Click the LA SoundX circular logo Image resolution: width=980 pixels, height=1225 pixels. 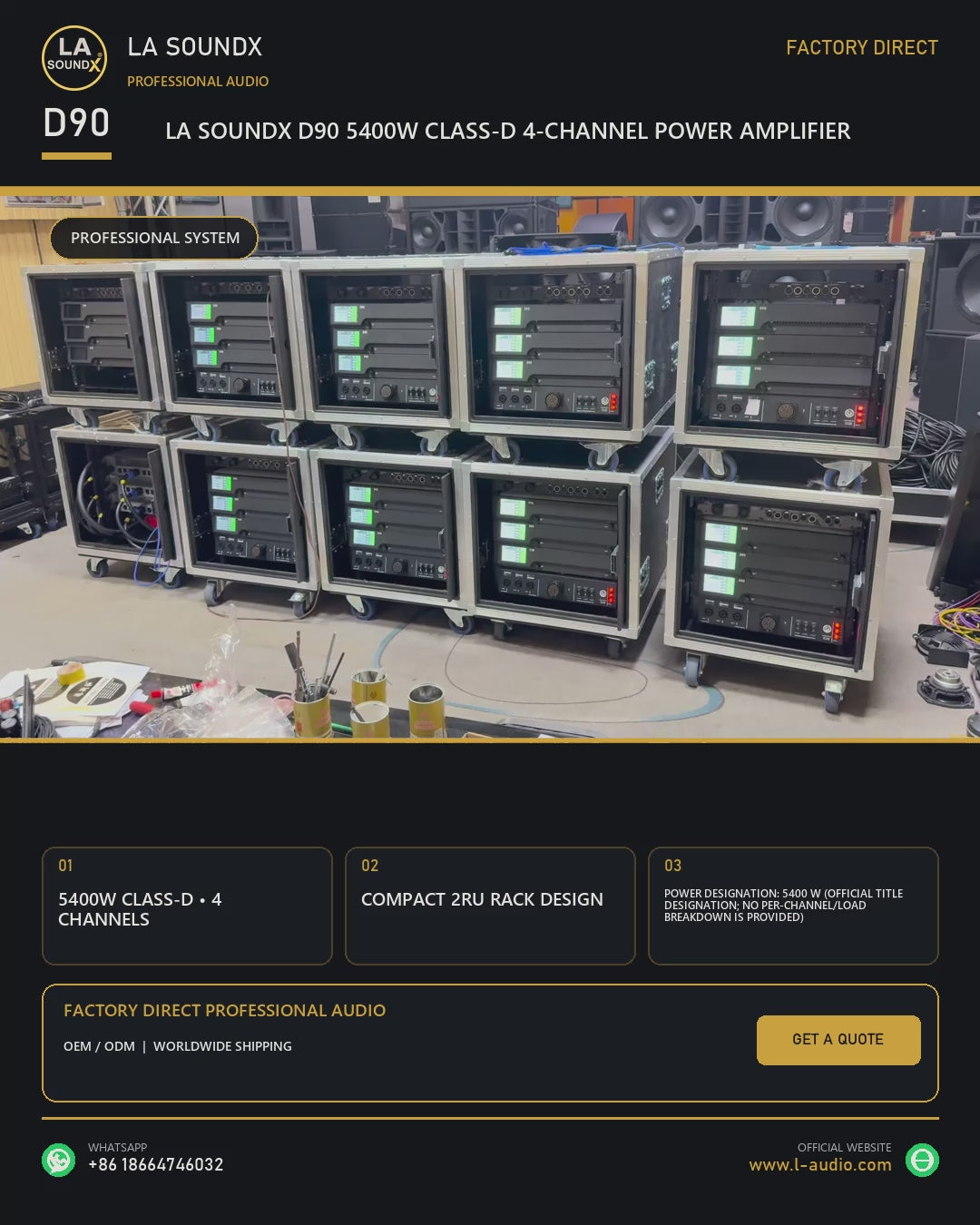tap(74, 58)
